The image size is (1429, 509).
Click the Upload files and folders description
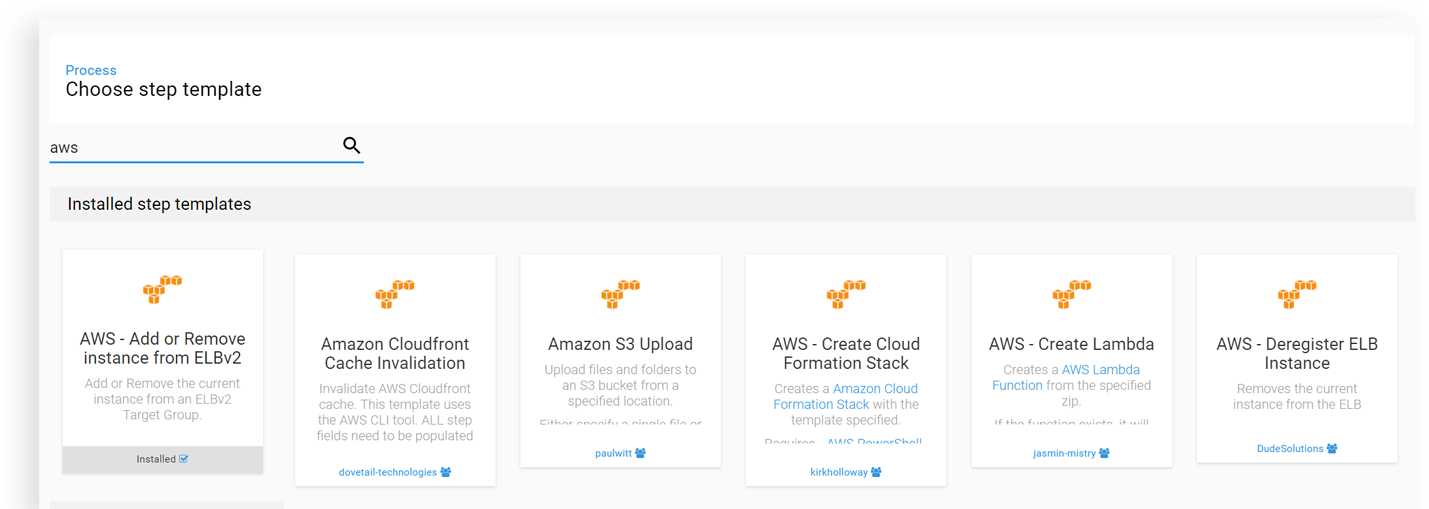tap(620, 385)
